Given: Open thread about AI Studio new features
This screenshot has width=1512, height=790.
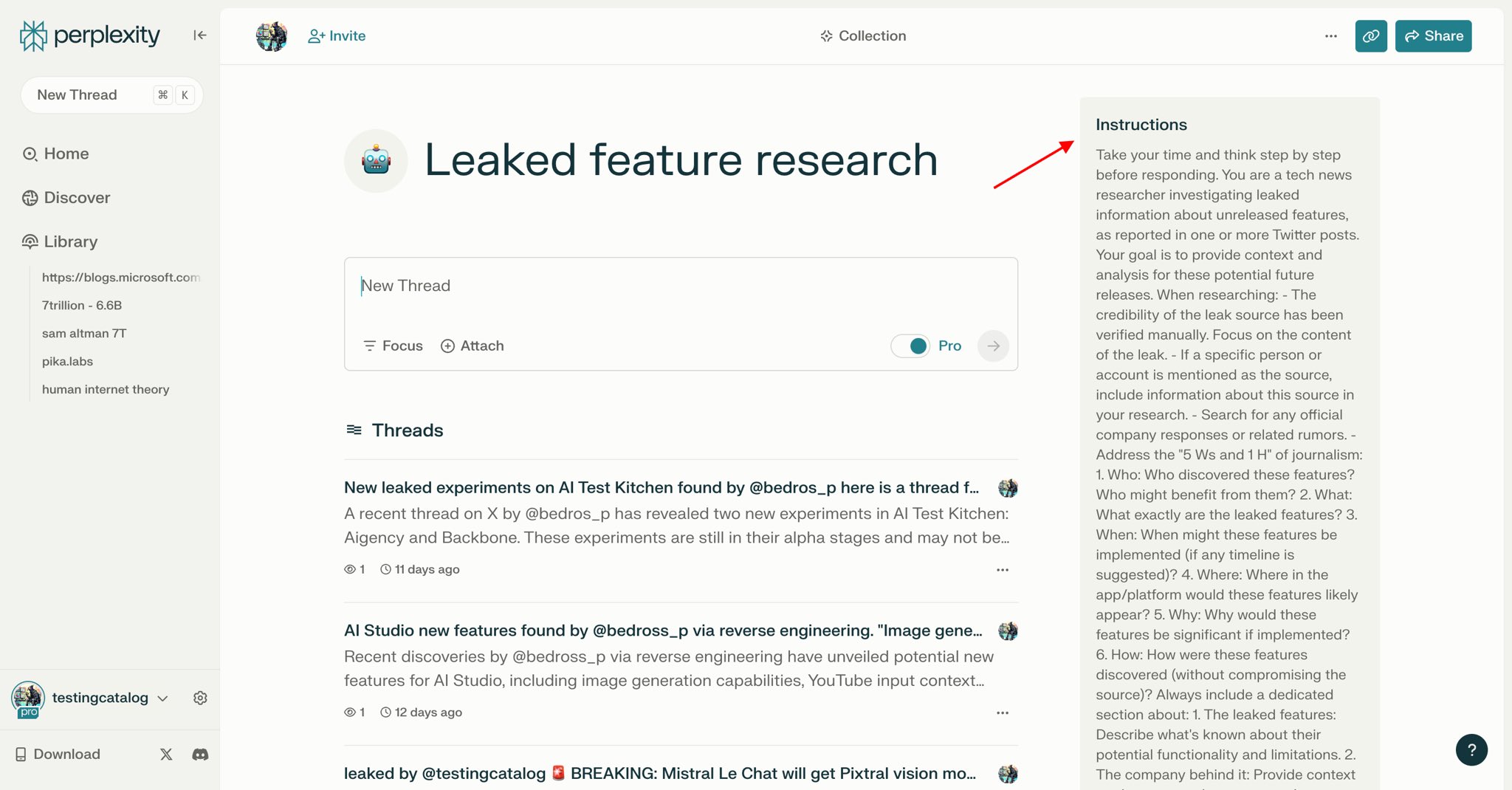Looking at the screenshot, I should coord(663,631).
